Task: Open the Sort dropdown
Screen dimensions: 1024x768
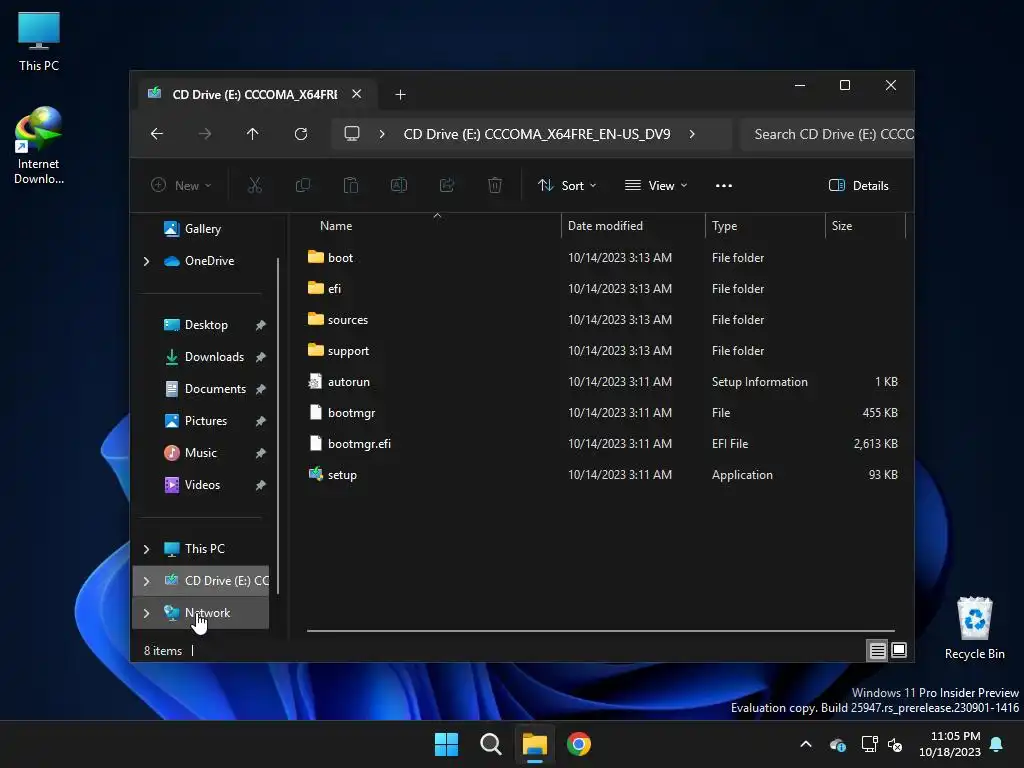Action: pos(567,185)
